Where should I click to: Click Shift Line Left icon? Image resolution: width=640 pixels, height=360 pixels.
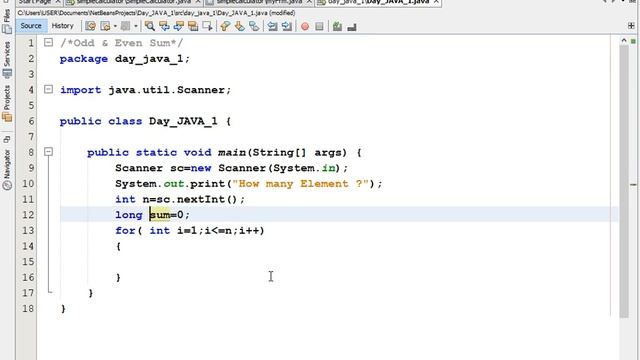(x=272, y=26)
